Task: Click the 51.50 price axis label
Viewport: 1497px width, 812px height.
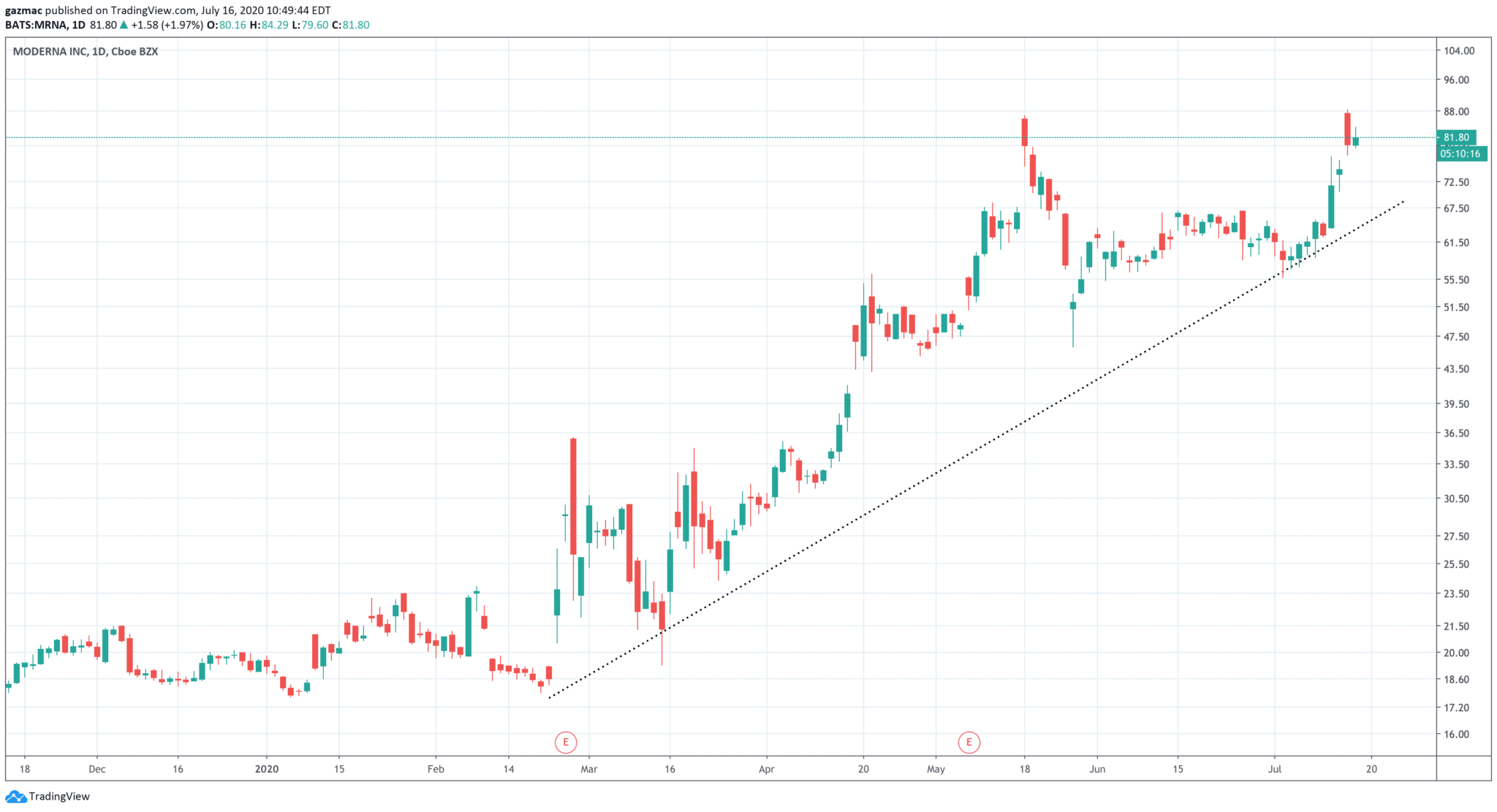Action: tap(1456, 308)
